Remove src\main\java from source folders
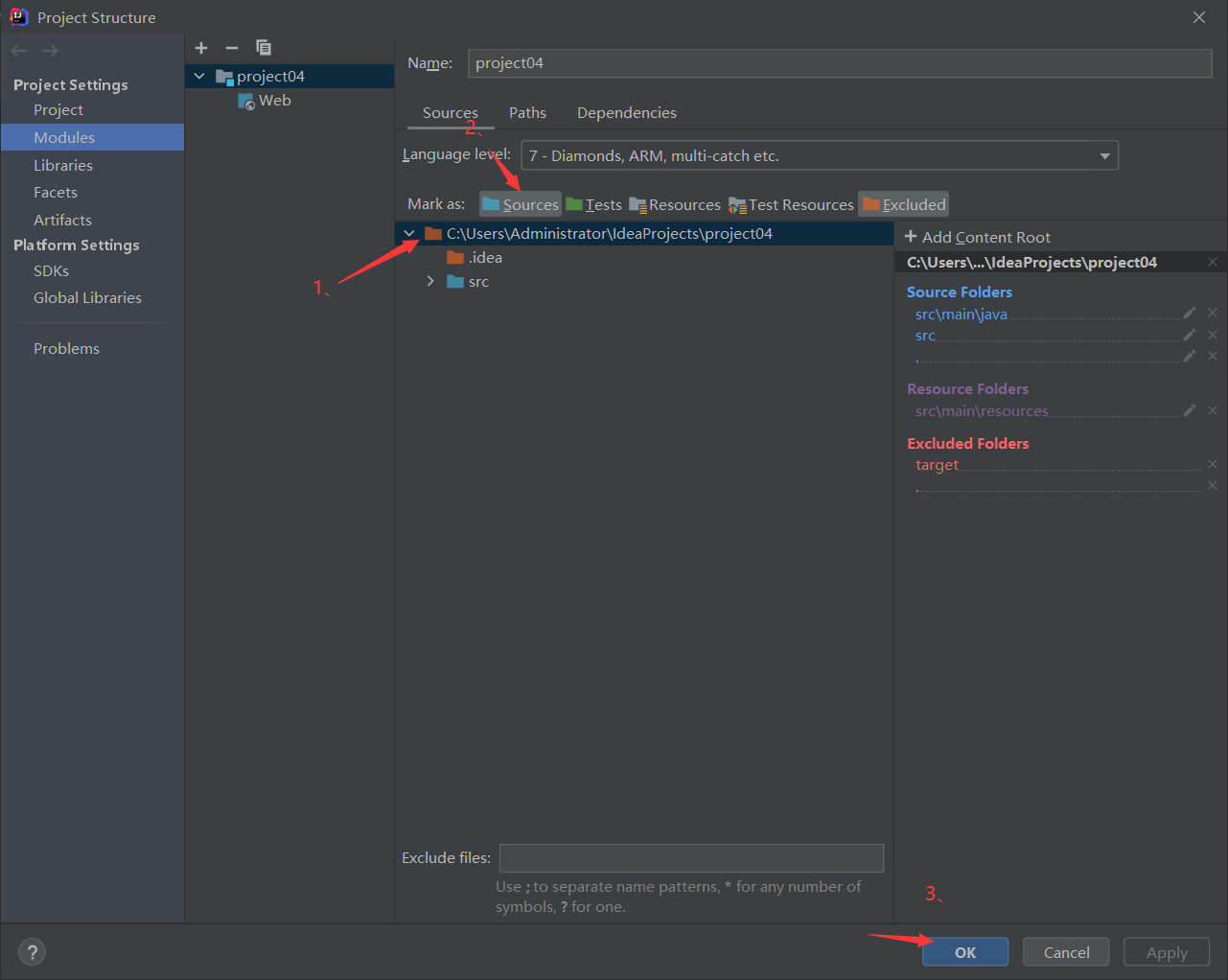 click(x=1213, y=313)
